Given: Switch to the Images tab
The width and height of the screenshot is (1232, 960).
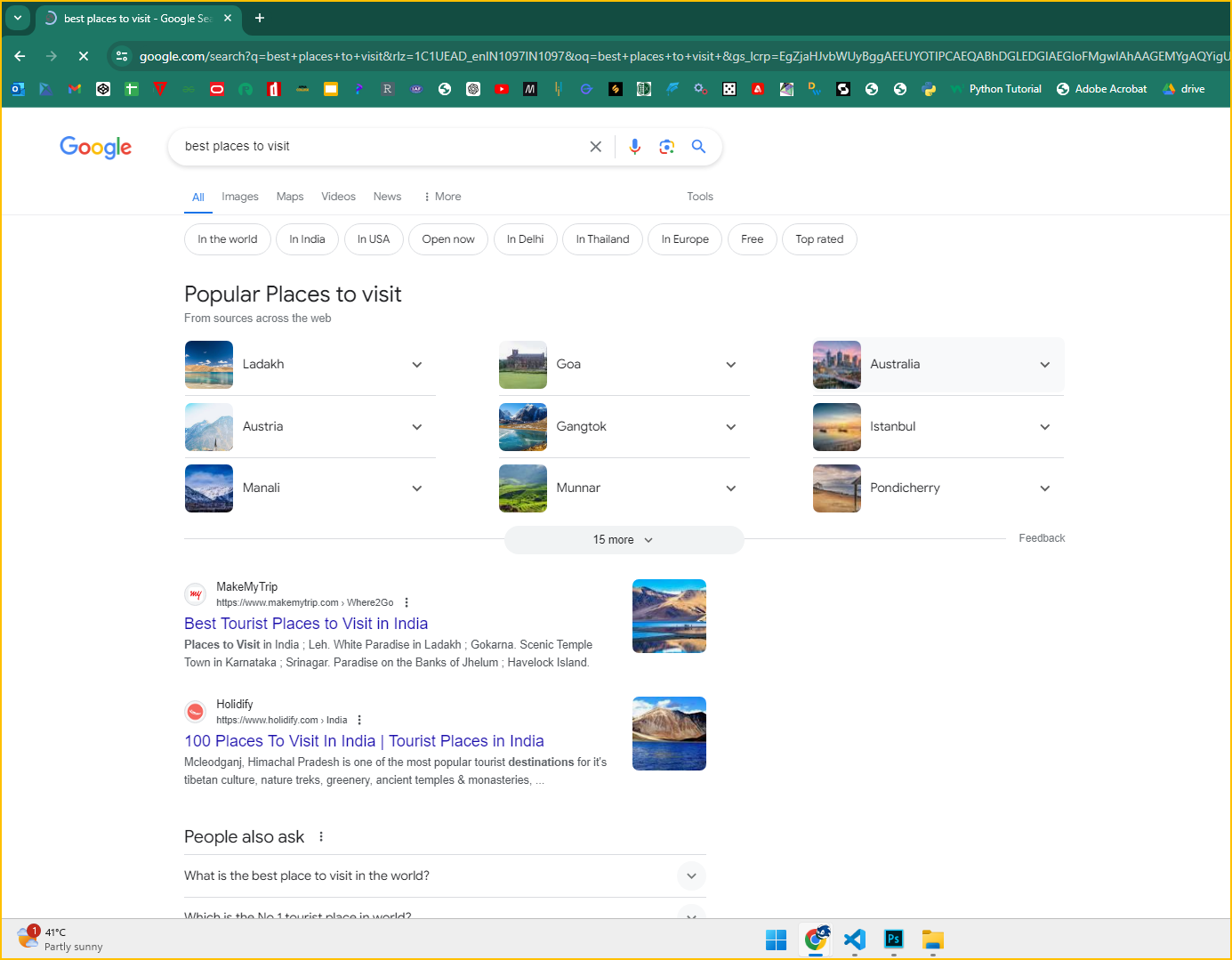Looking at the screenshot, I should (239, 197).
